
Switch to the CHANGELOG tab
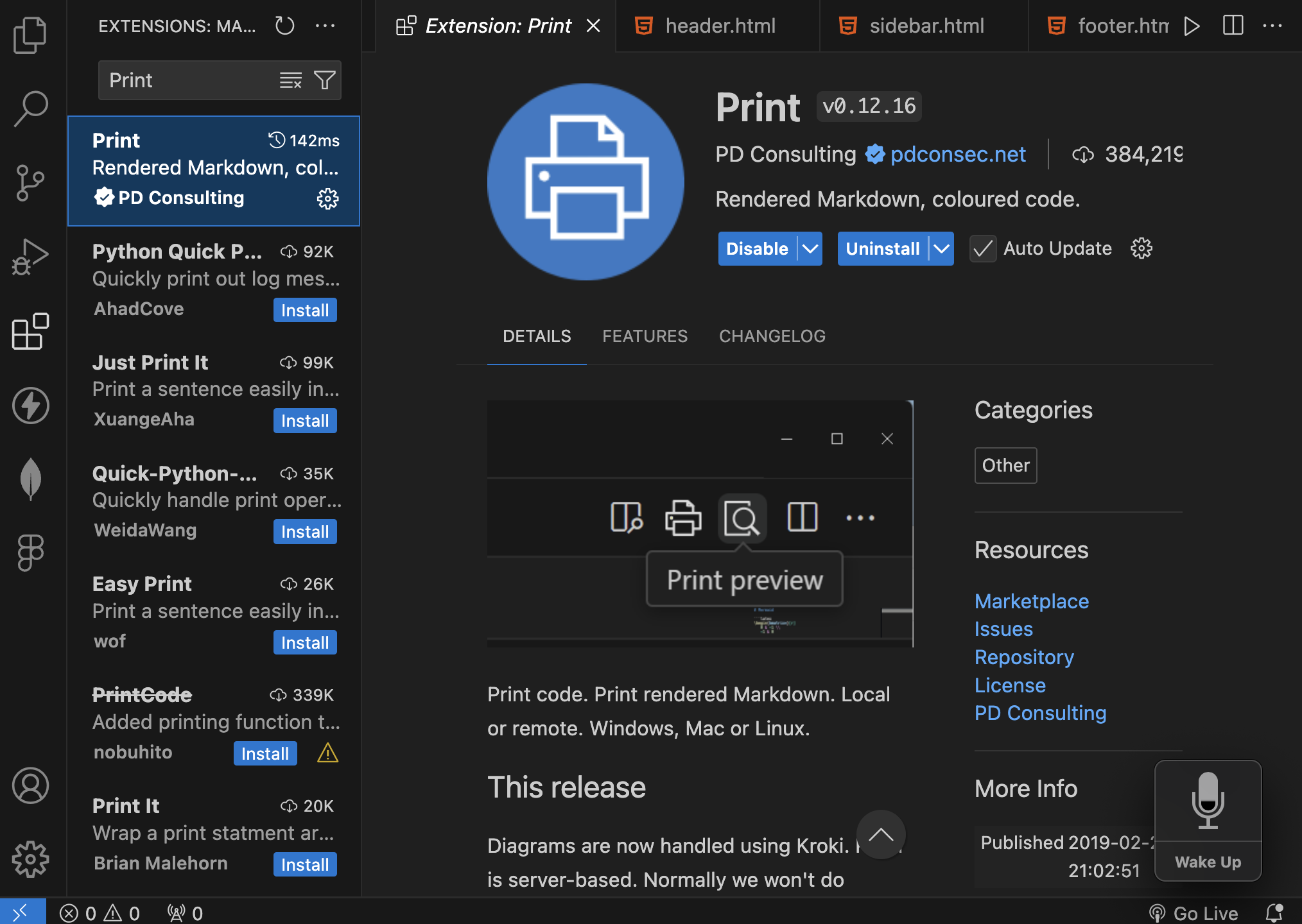tap(772, 336)
